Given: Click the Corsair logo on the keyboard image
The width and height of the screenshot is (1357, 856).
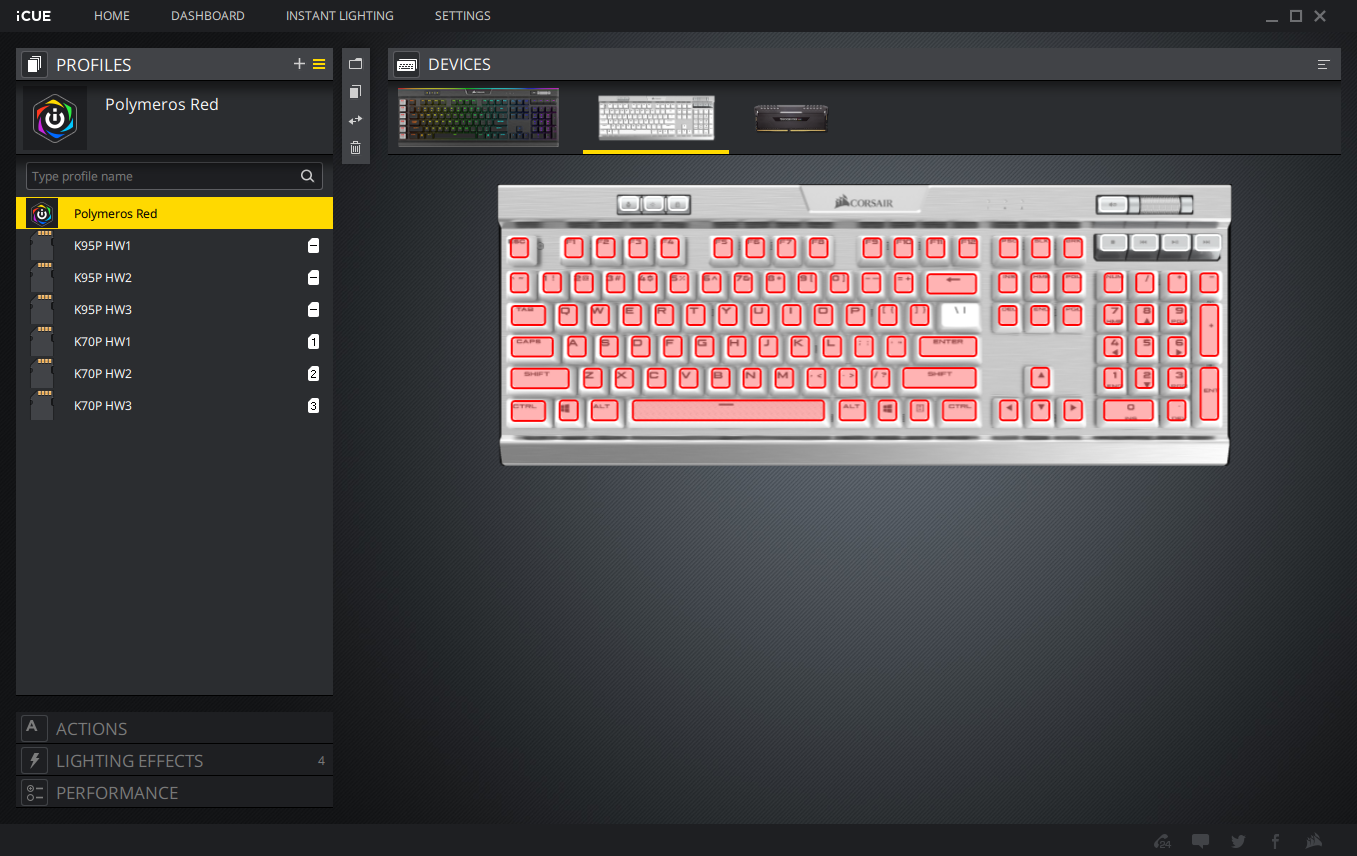Looking at the screenshot, I should pyautogui.click(x=864, y=202).
